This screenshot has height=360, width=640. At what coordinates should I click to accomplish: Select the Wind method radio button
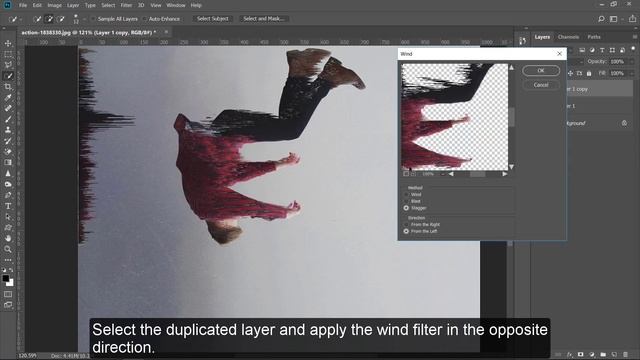406,195
